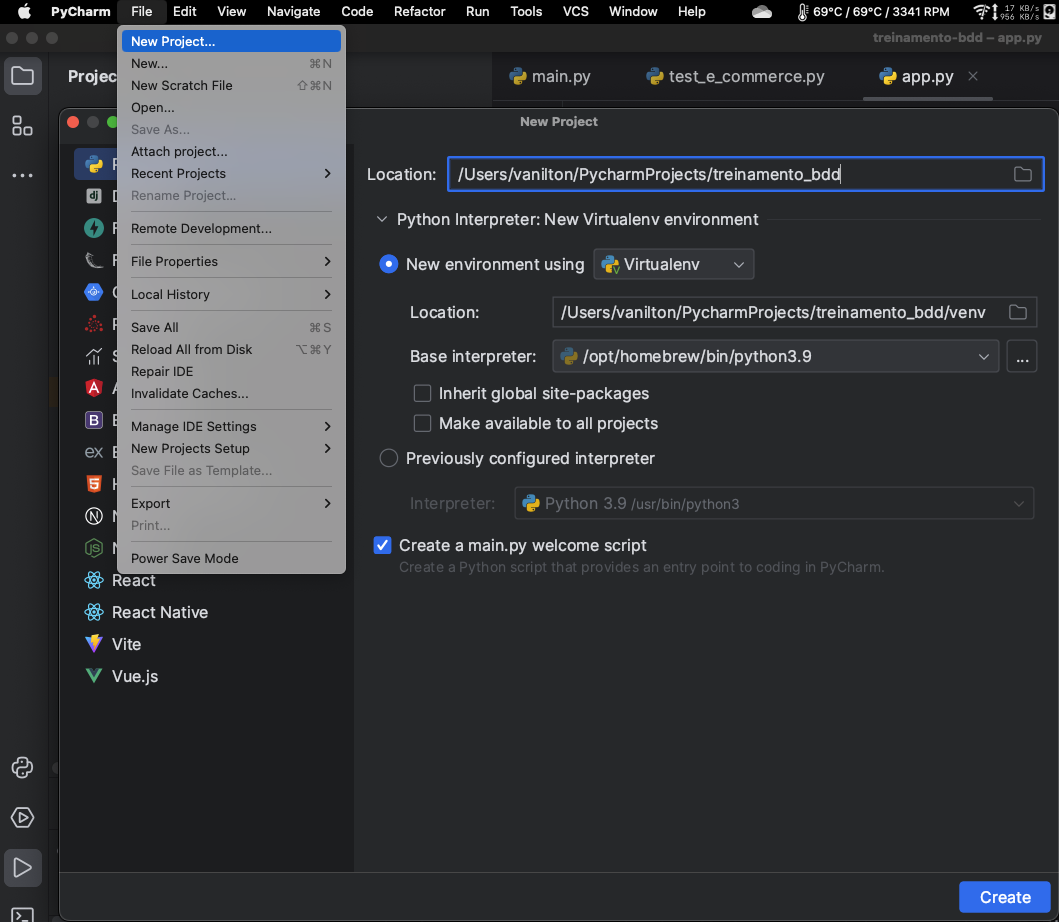Select the Next.js project type icon
Viewport: 1059px width, 922px height.
pos(94,516)
